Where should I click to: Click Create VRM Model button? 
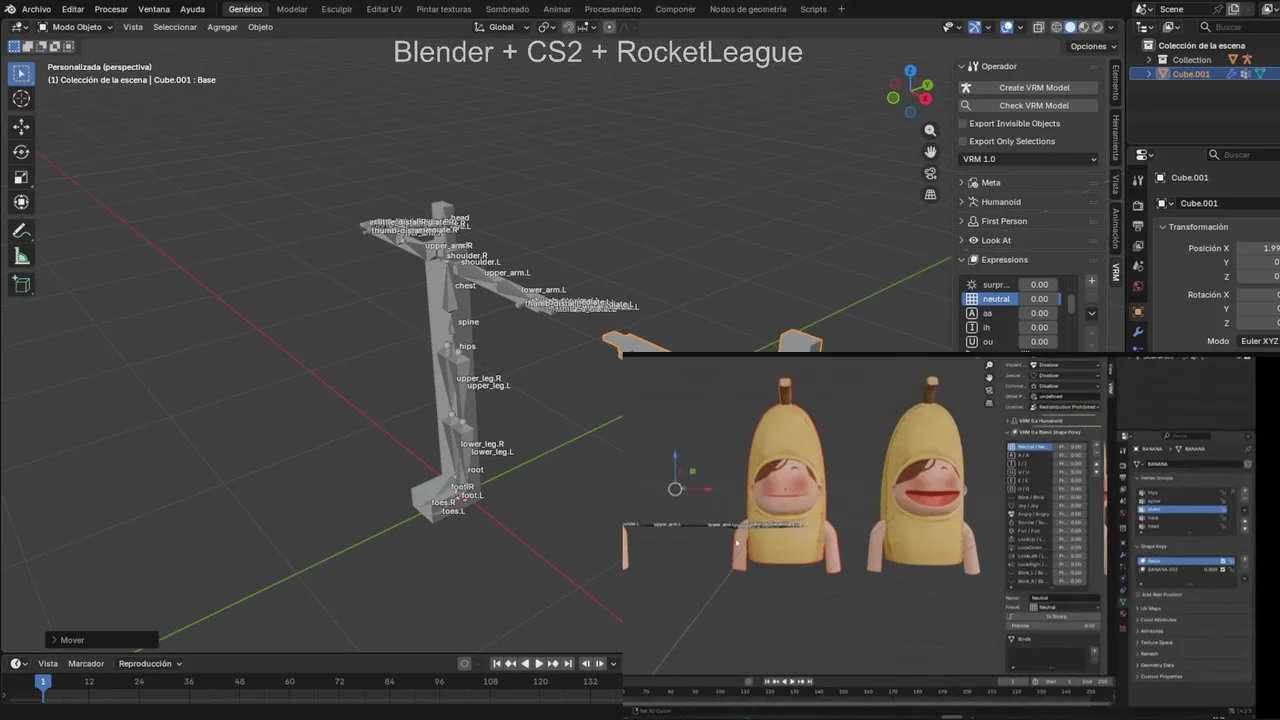(x=1028, y=87)
